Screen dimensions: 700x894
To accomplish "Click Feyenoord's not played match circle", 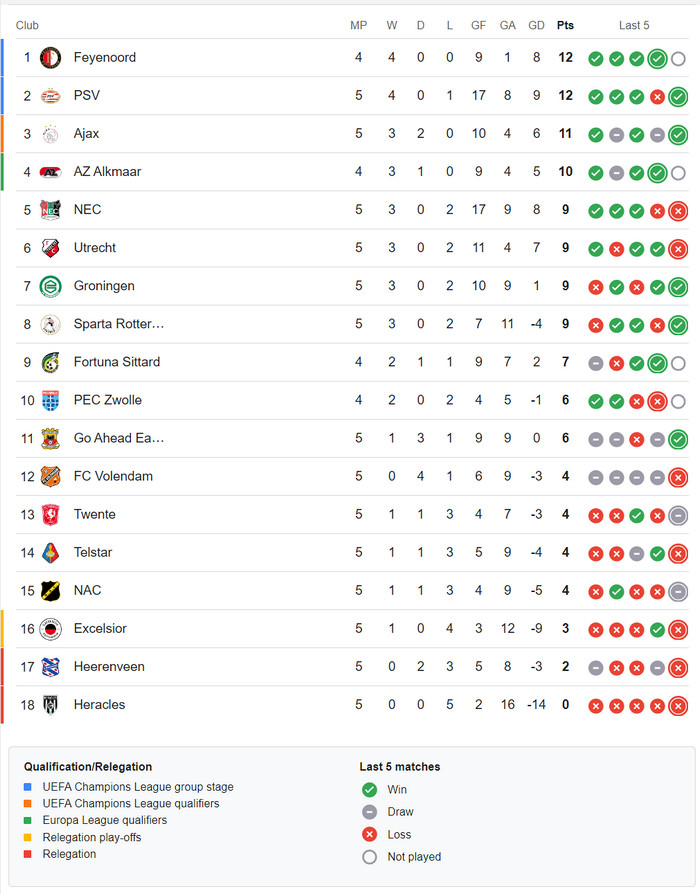I will pos(678,59).
